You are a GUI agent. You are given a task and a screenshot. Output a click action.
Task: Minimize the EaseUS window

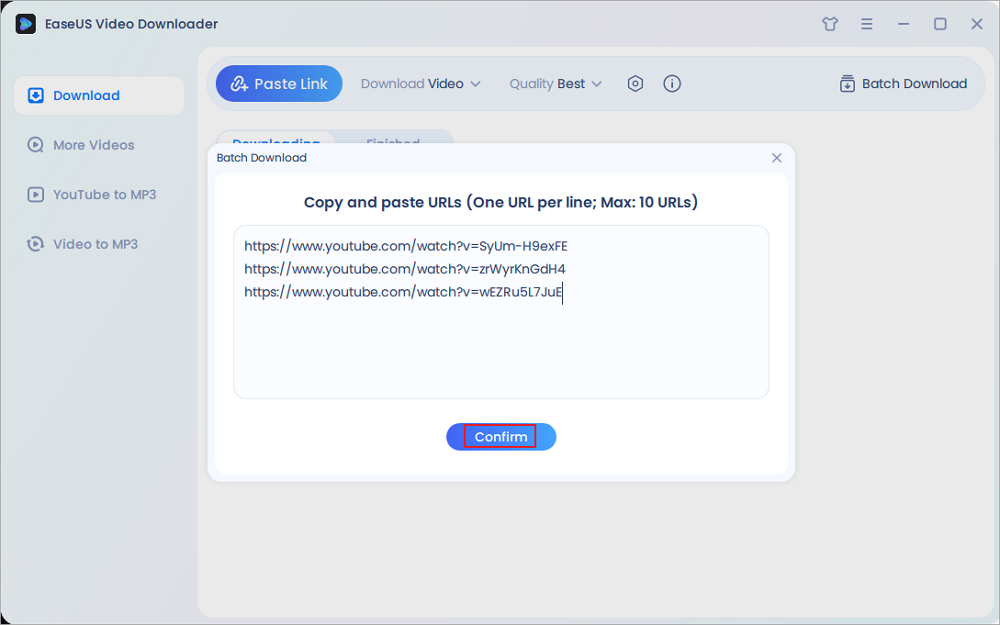[904, 24]
